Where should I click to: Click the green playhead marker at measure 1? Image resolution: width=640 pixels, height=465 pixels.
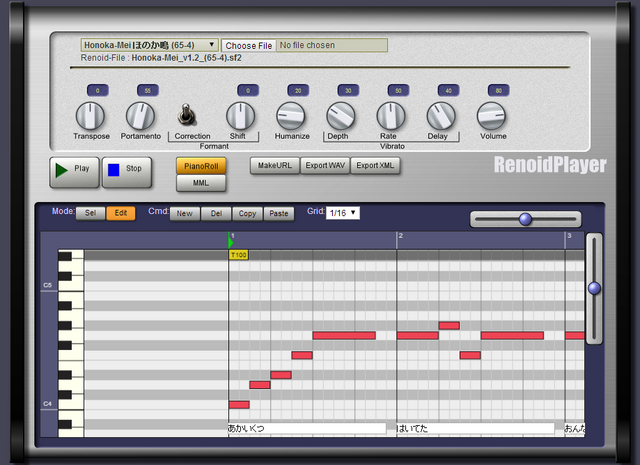click(x=230, y=242)
